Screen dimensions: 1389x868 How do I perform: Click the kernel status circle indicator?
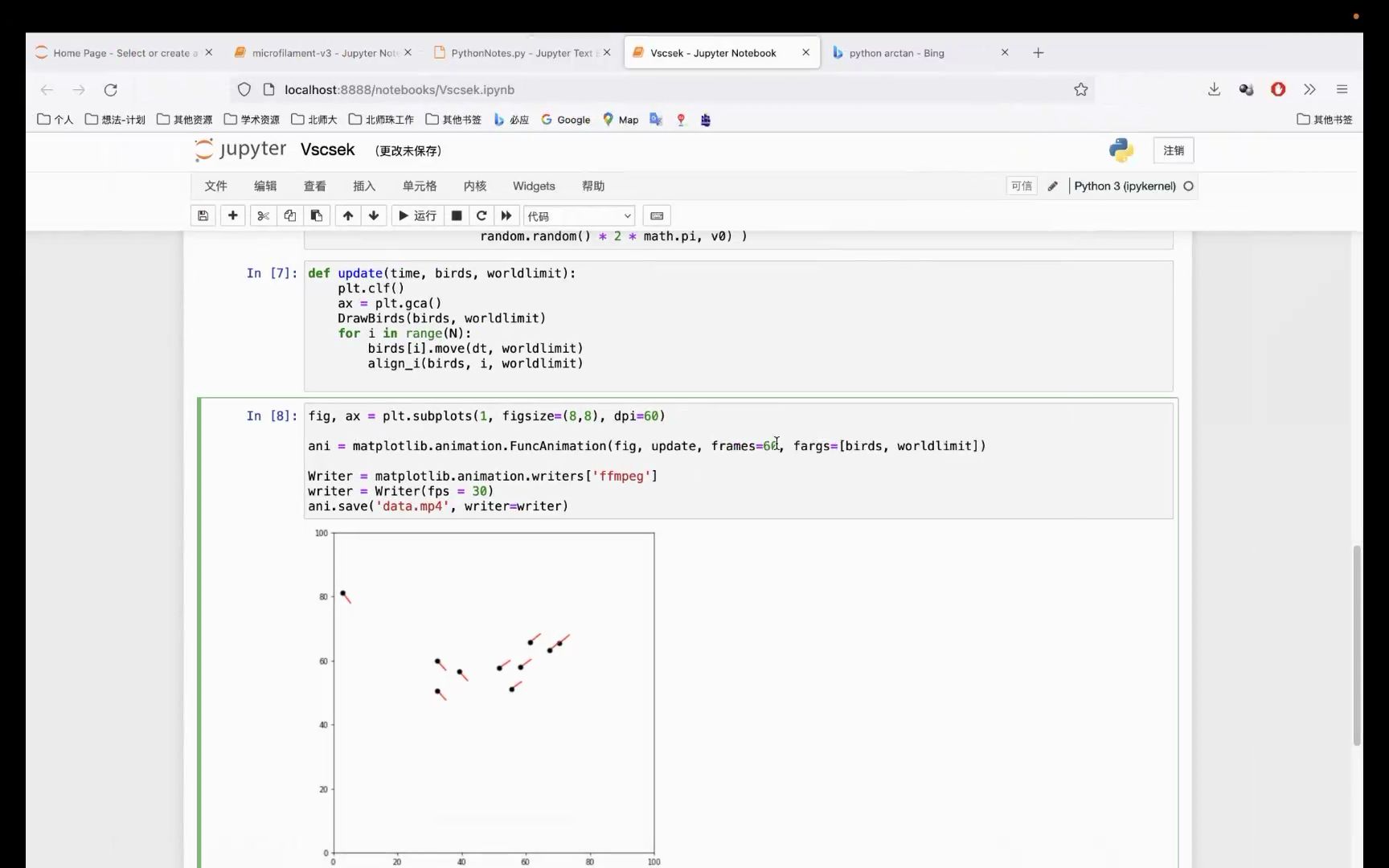(x=1188, y=186)
